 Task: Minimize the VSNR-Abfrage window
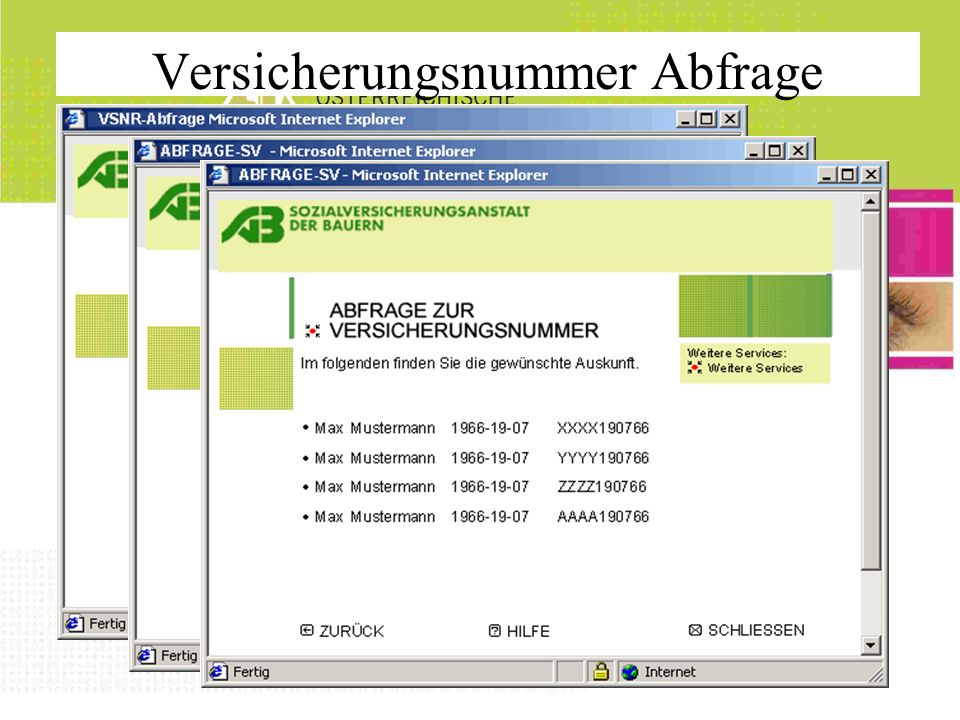[x=686, y=119]
